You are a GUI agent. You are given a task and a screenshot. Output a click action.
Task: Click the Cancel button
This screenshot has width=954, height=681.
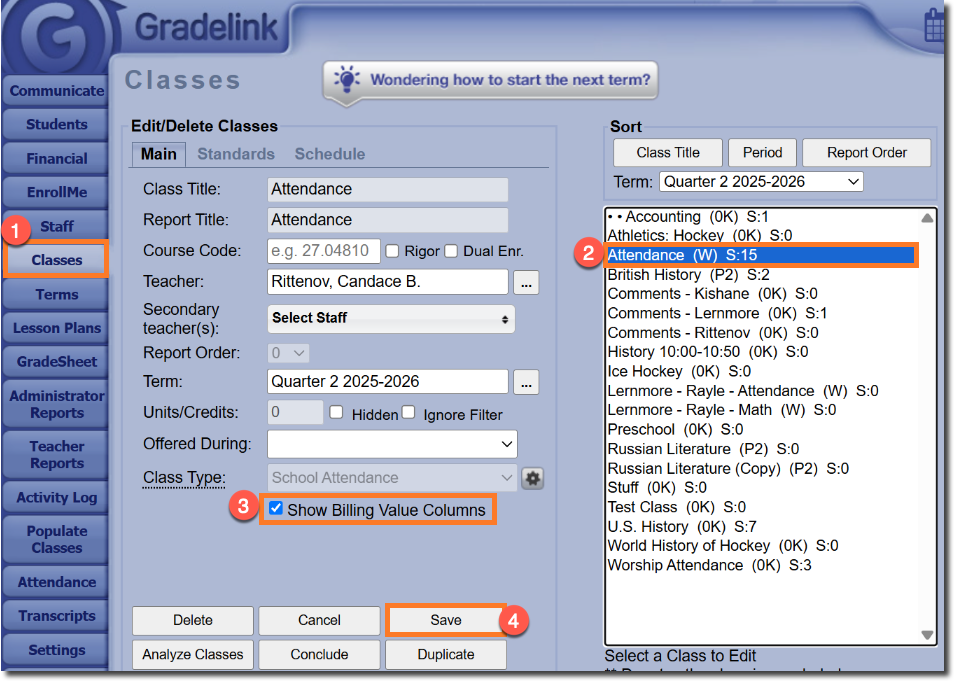point(319,620)
